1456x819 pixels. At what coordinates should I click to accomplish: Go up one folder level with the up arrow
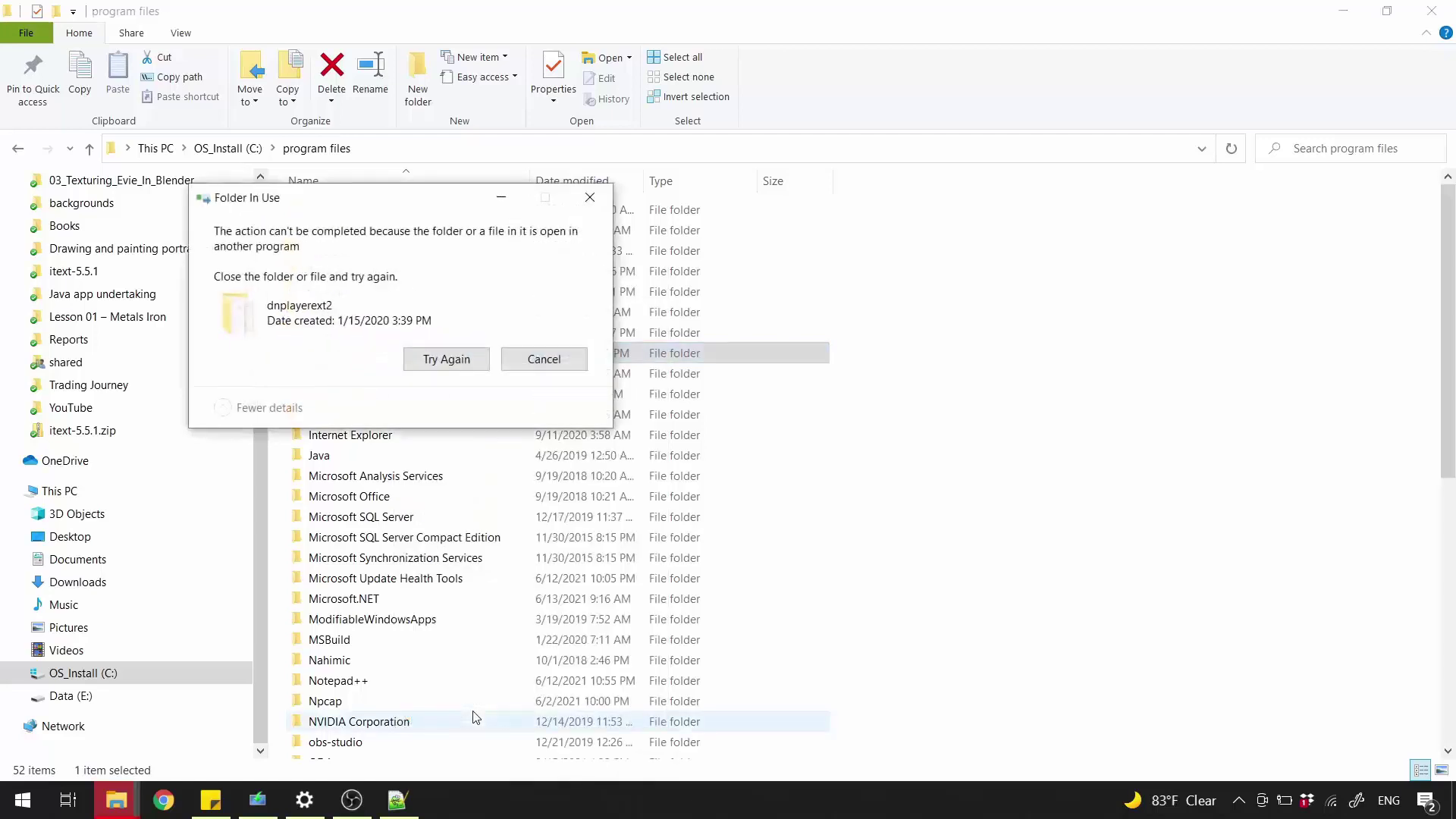[89, 149]
